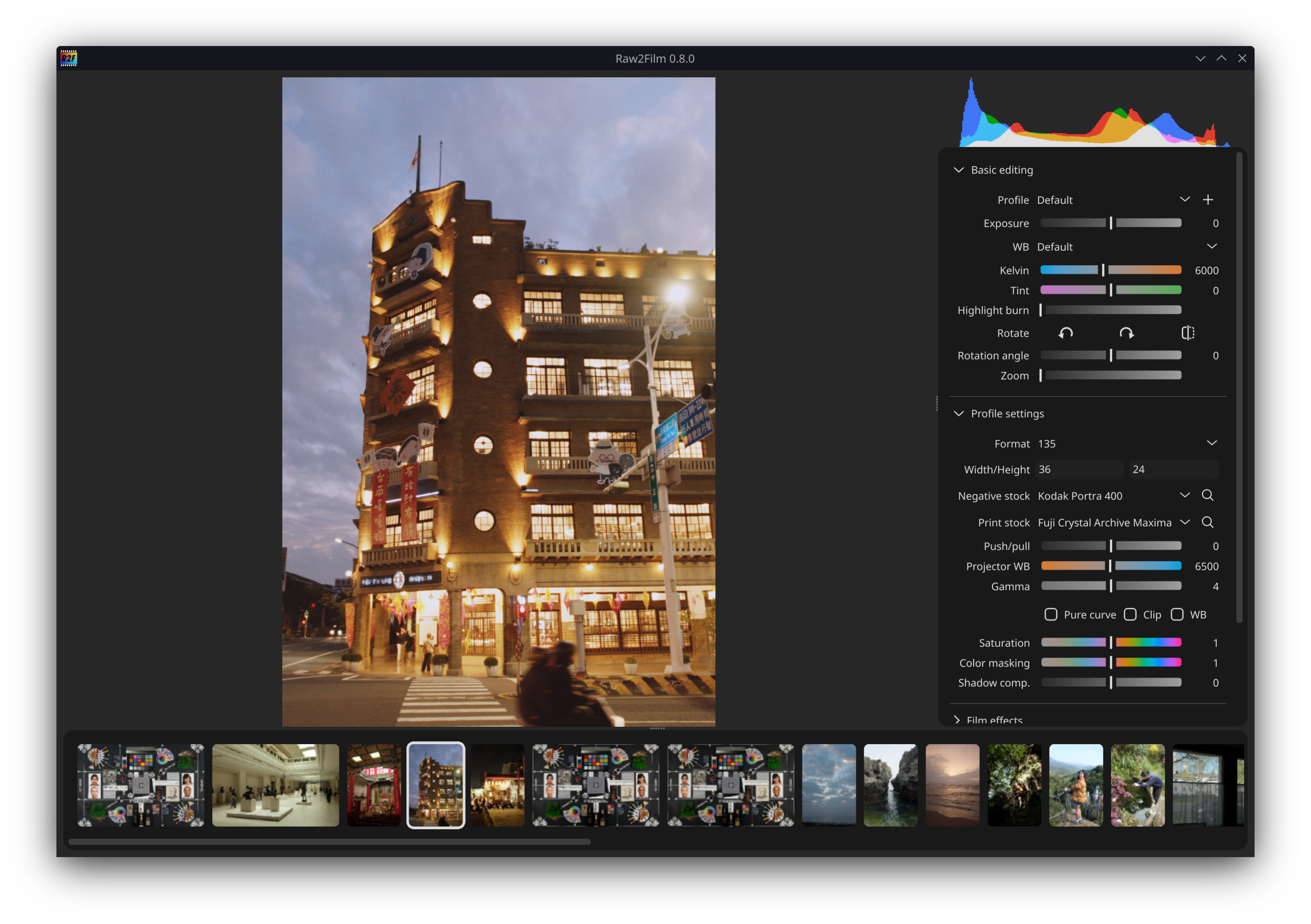This screenshot has height=924, width=1311.
Task: Click the Highlight burn slider
Action: tap(1111, 310)
